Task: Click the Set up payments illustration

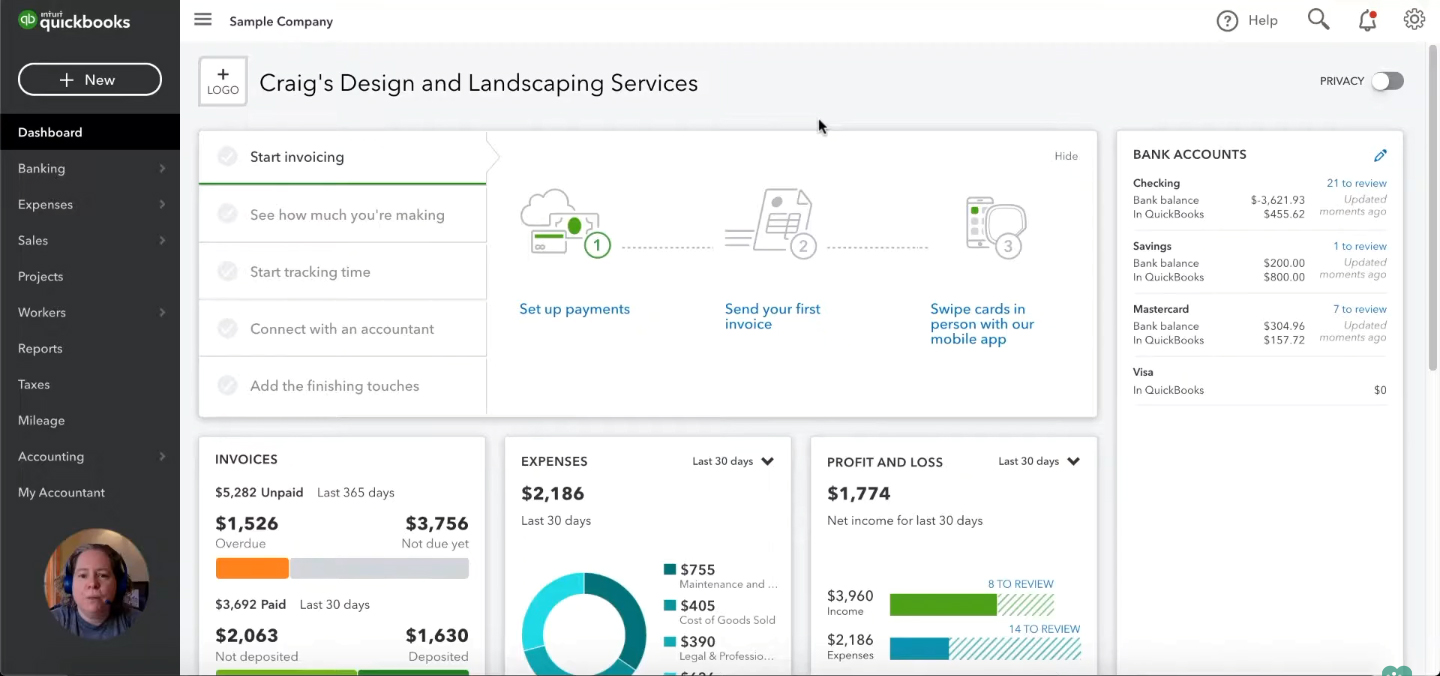Action: [566, 223]
